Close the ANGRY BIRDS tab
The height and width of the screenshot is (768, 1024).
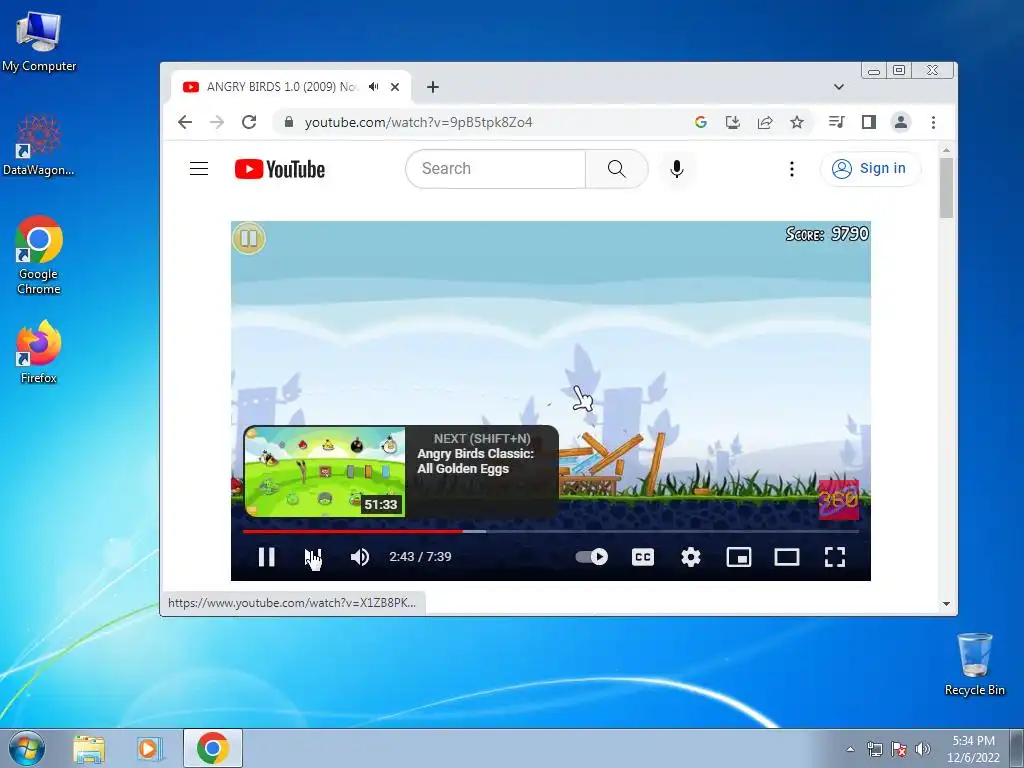coord(394,87)
